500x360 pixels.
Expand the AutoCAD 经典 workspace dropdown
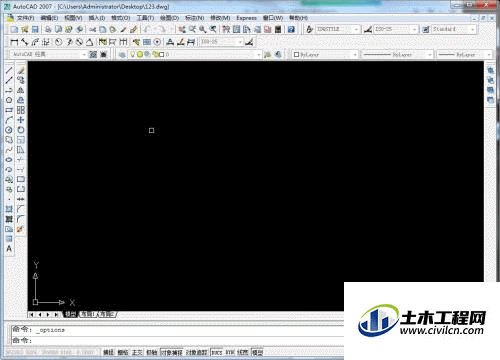click(84, 54)
